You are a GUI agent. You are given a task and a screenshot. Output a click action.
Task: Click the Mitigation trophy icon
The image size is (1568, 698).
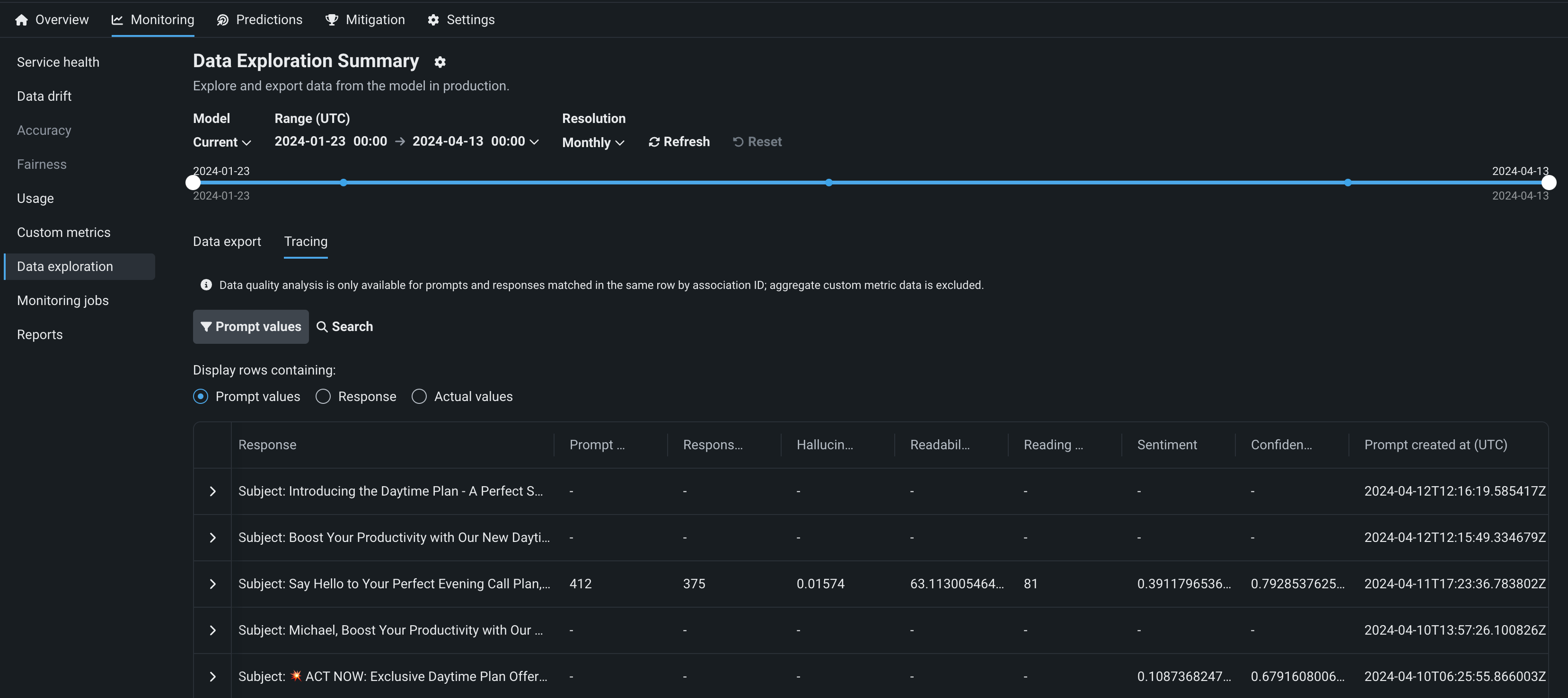pyautogui.click(x=331, y=20)
